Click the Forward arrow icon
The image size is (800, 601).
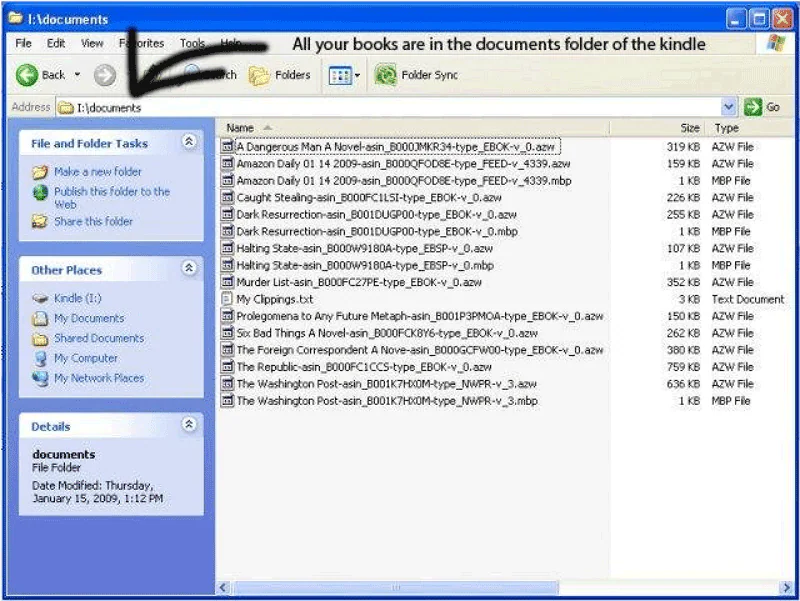(x=105, y=76)
